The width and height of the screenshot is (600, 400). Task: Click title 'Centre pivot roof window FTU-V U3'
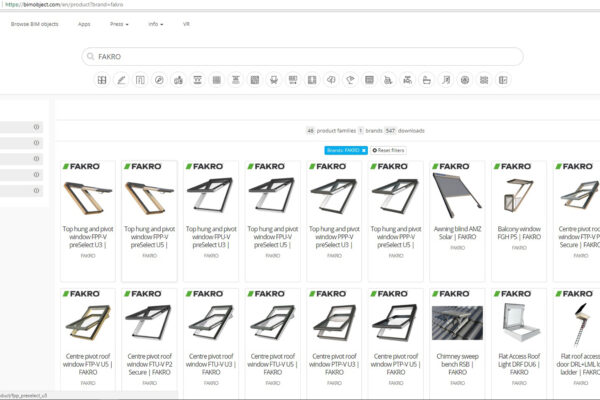click(x=211, y=364)
